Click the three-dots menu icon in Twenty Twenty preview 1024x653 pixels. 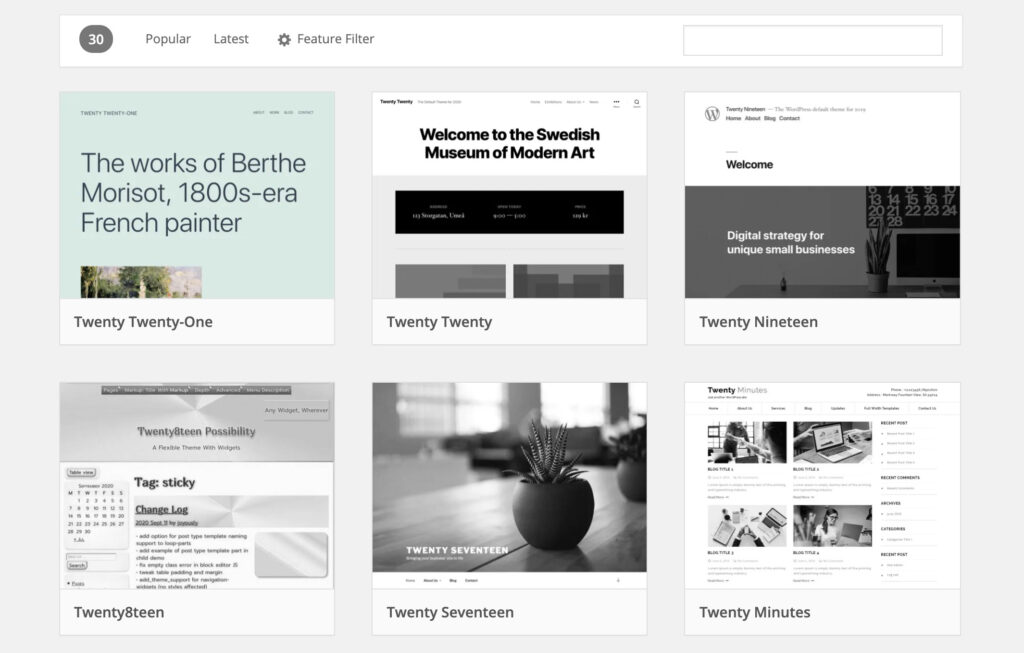tap(616, 103)
